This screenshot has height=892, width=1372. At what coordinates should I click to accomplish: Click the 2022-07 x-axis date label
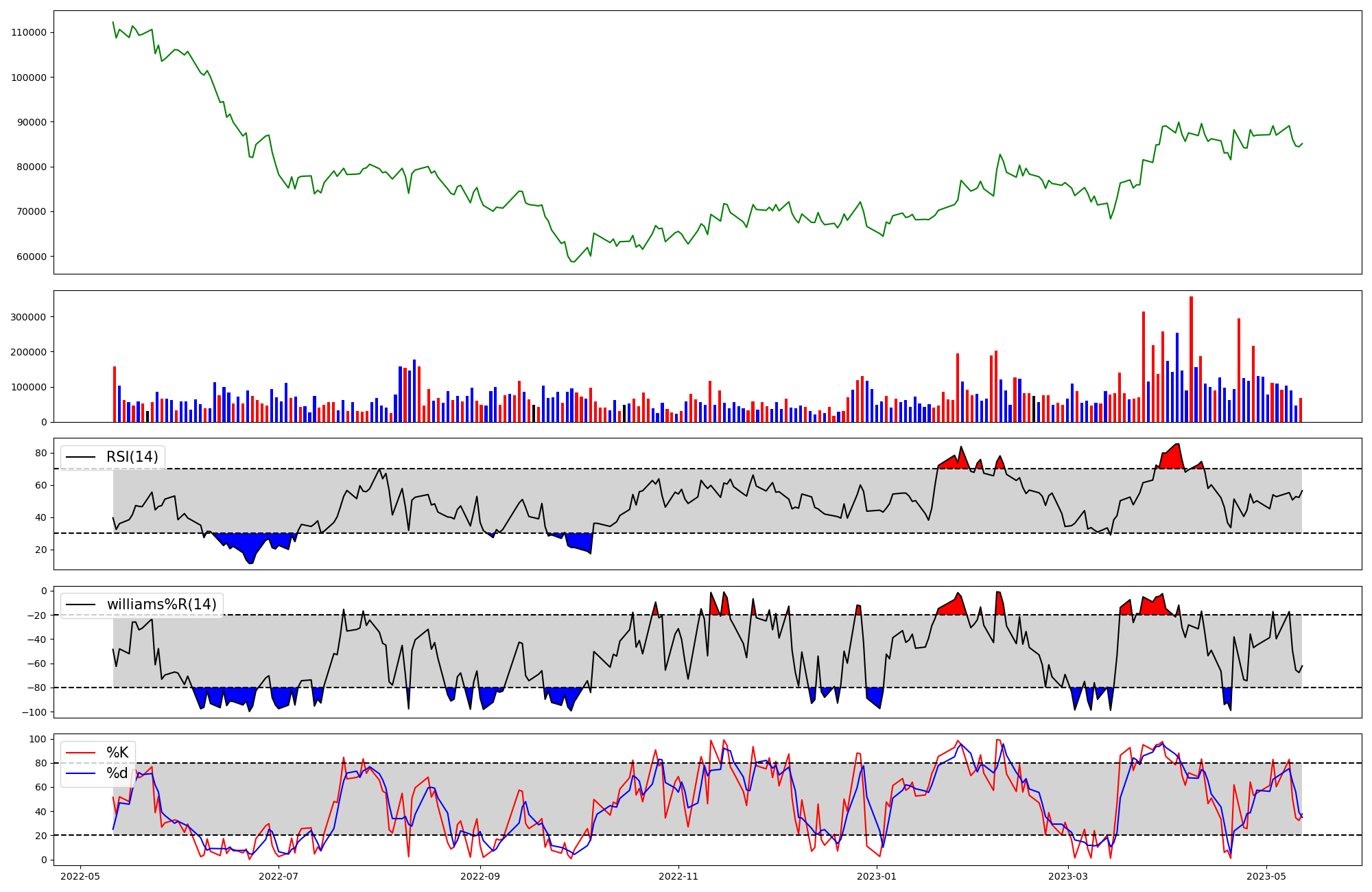[279, 876]
